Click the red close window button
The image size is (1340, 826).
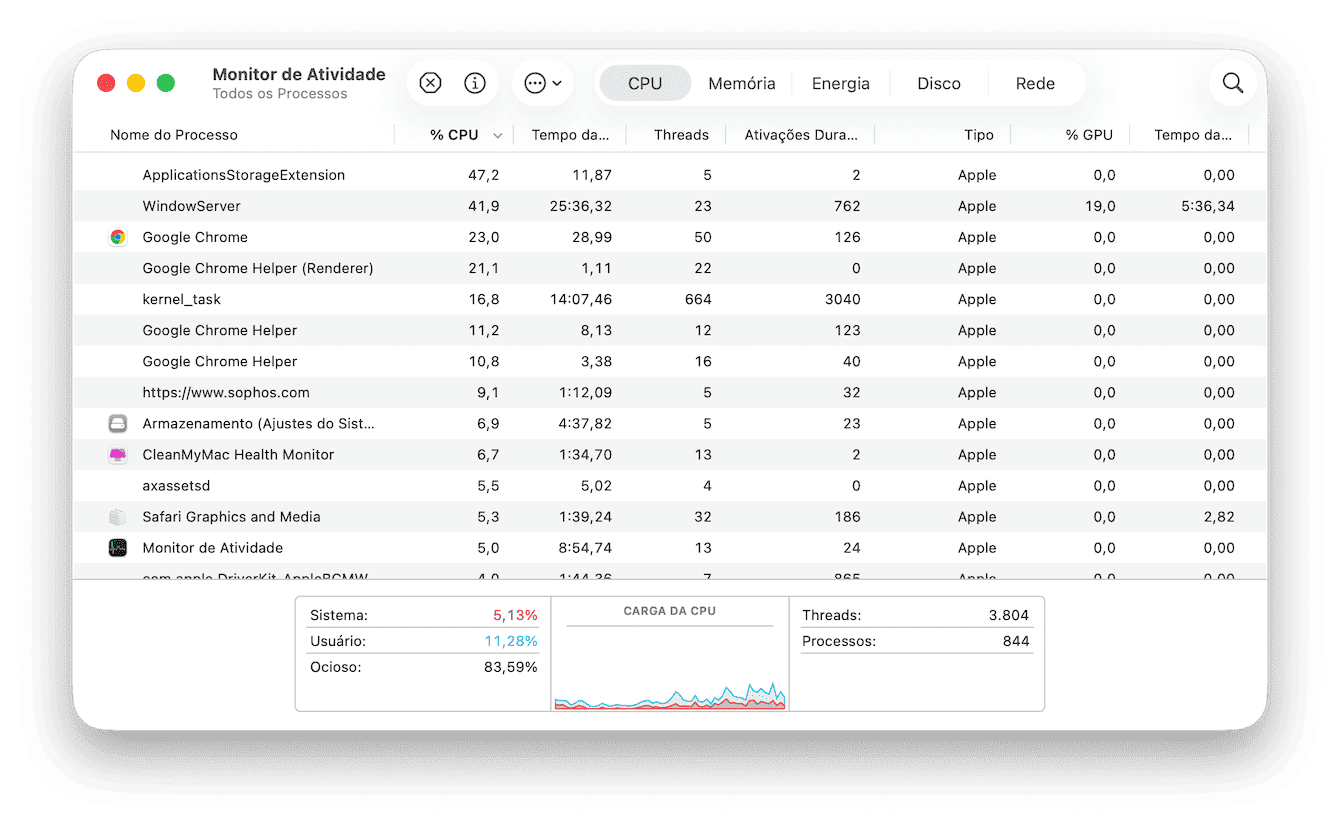(106, 83)
